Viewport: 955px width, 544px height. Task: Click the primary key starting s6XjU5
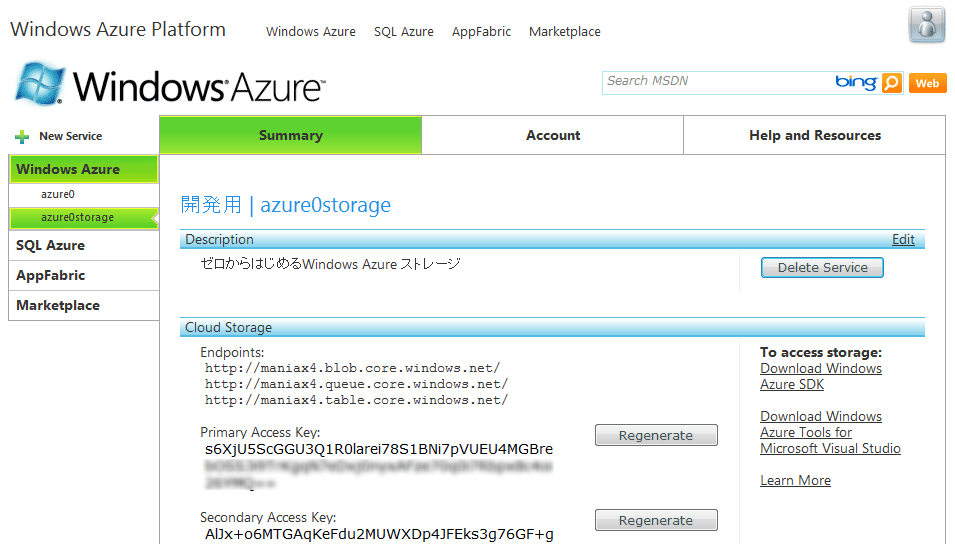[379, 449]
